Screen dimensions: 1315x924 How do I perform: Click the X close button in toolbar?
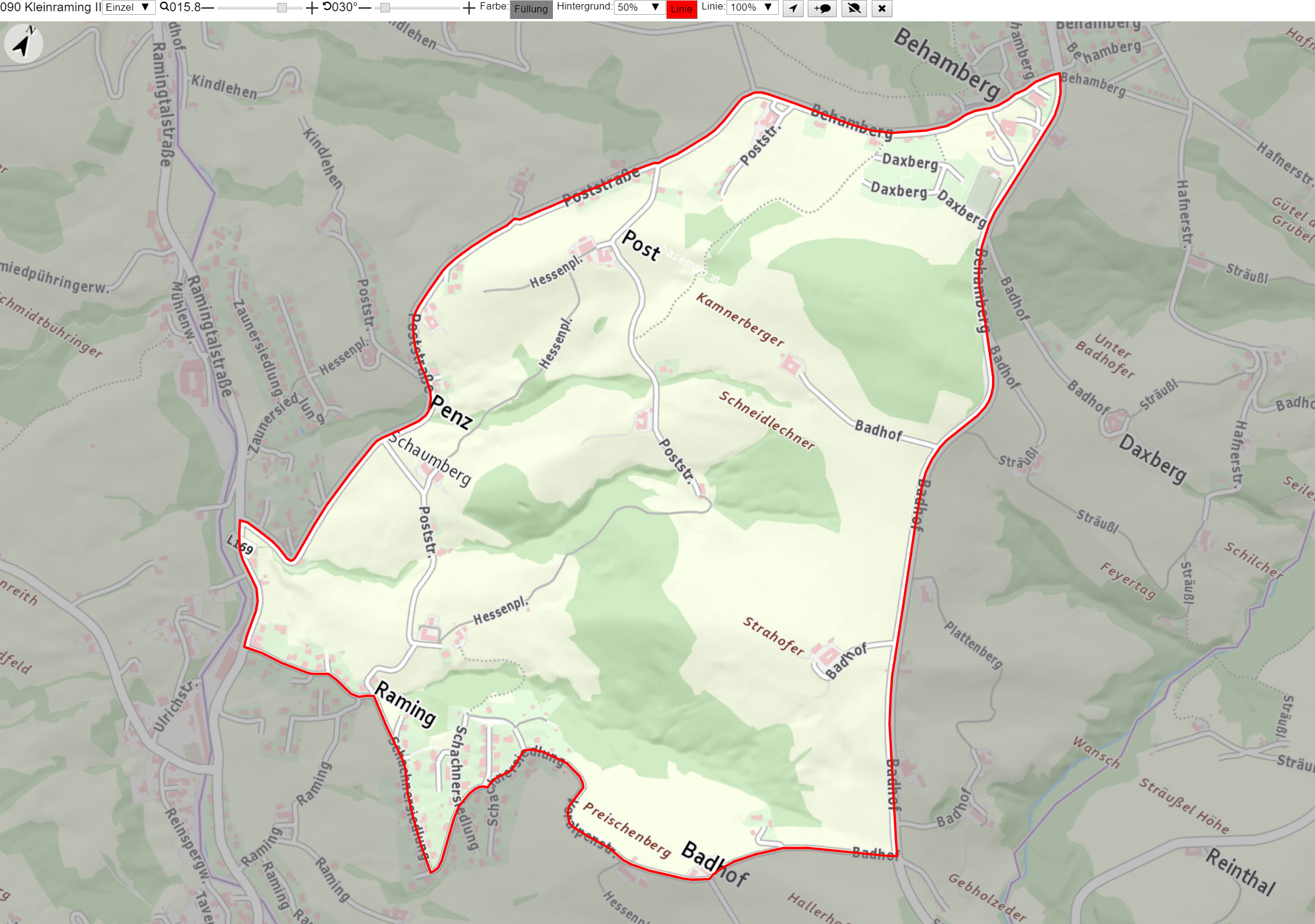tap(882, 8)
